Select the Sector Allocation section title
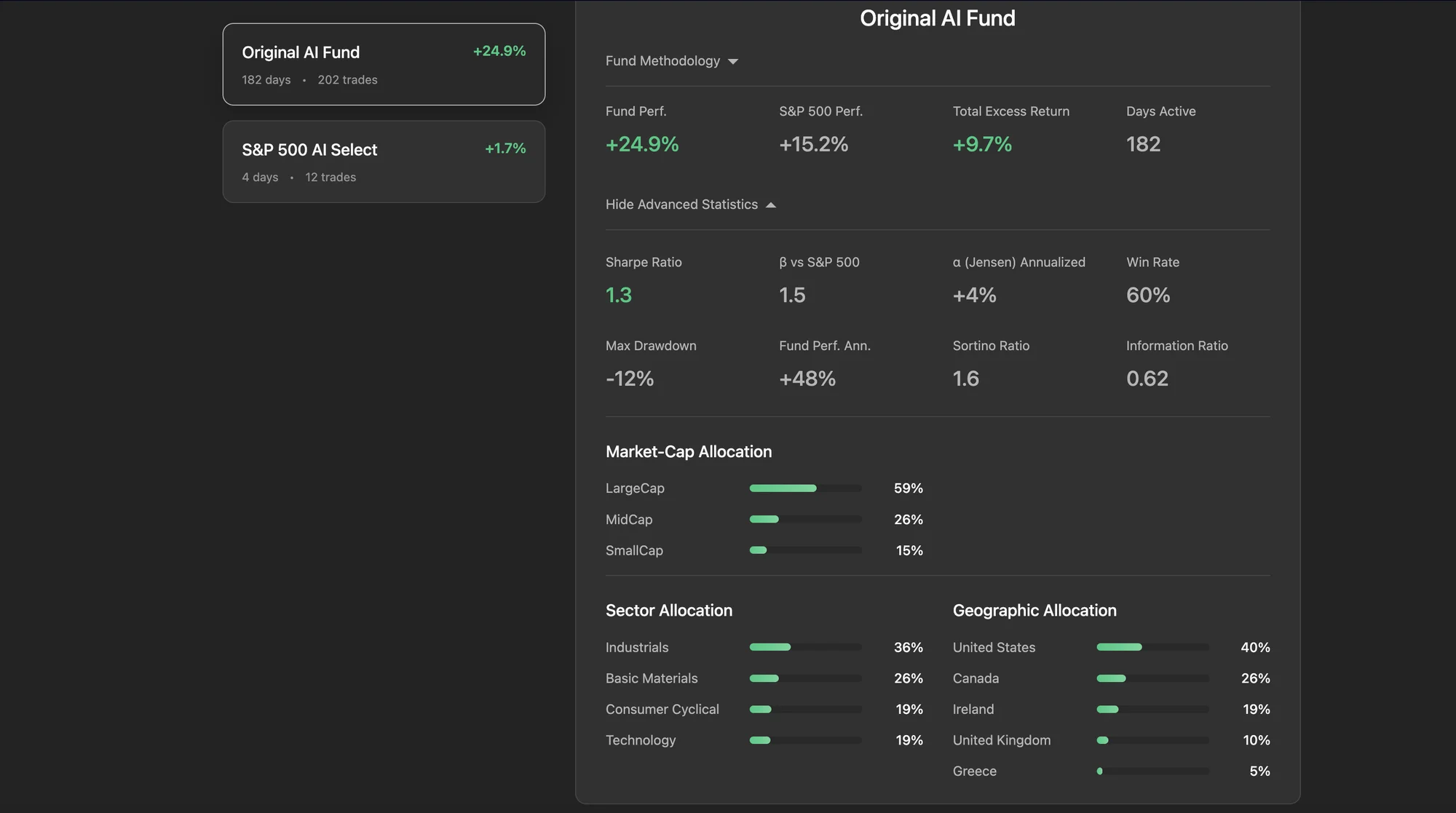Viewport: 1456px width, 813px height. click(x=668, y=610)
